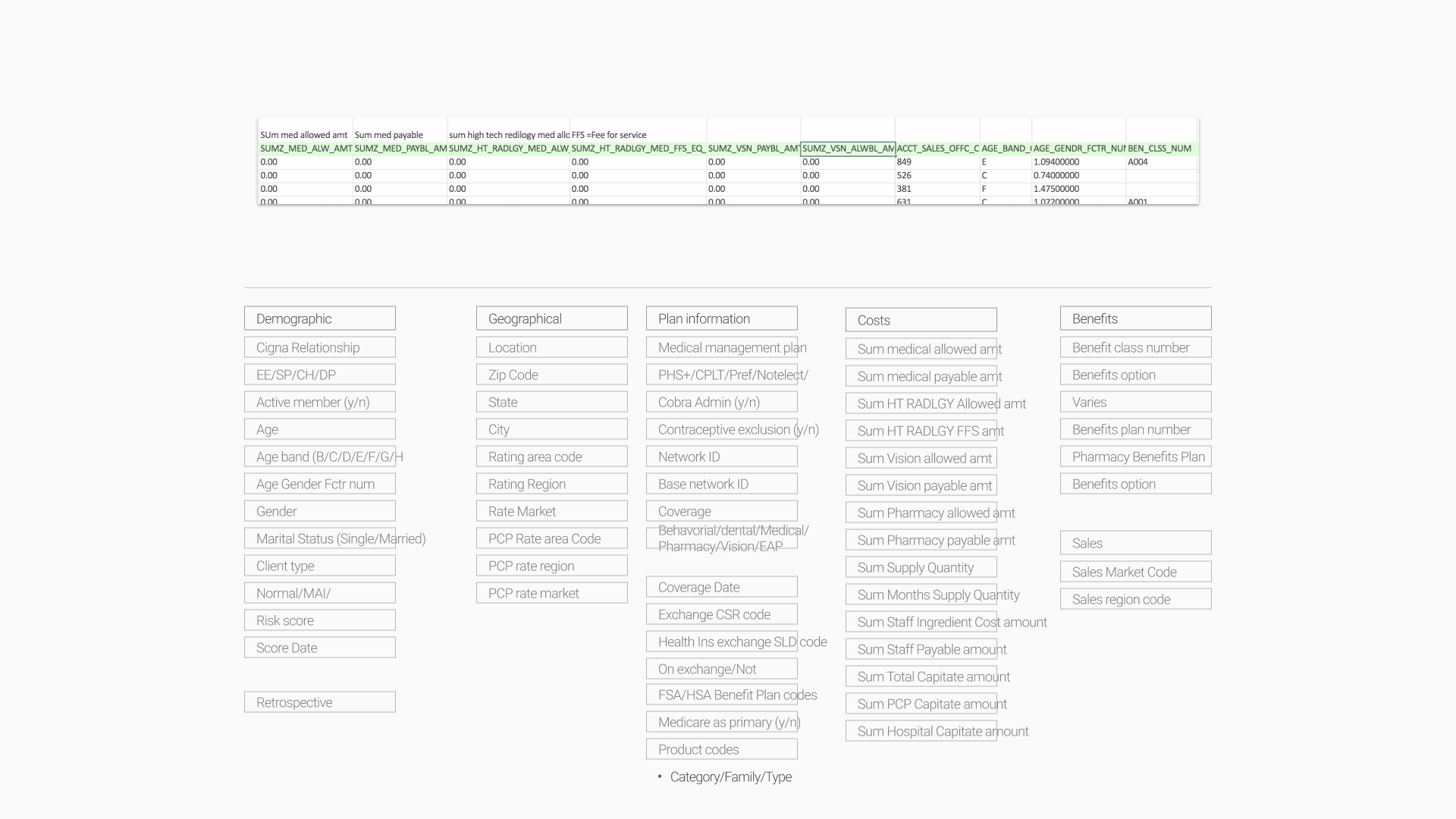Click the Behavorial/dental/Medical/ Pharmacy/Vision/EAP box
1456x819 pixels.
[722, 538]
